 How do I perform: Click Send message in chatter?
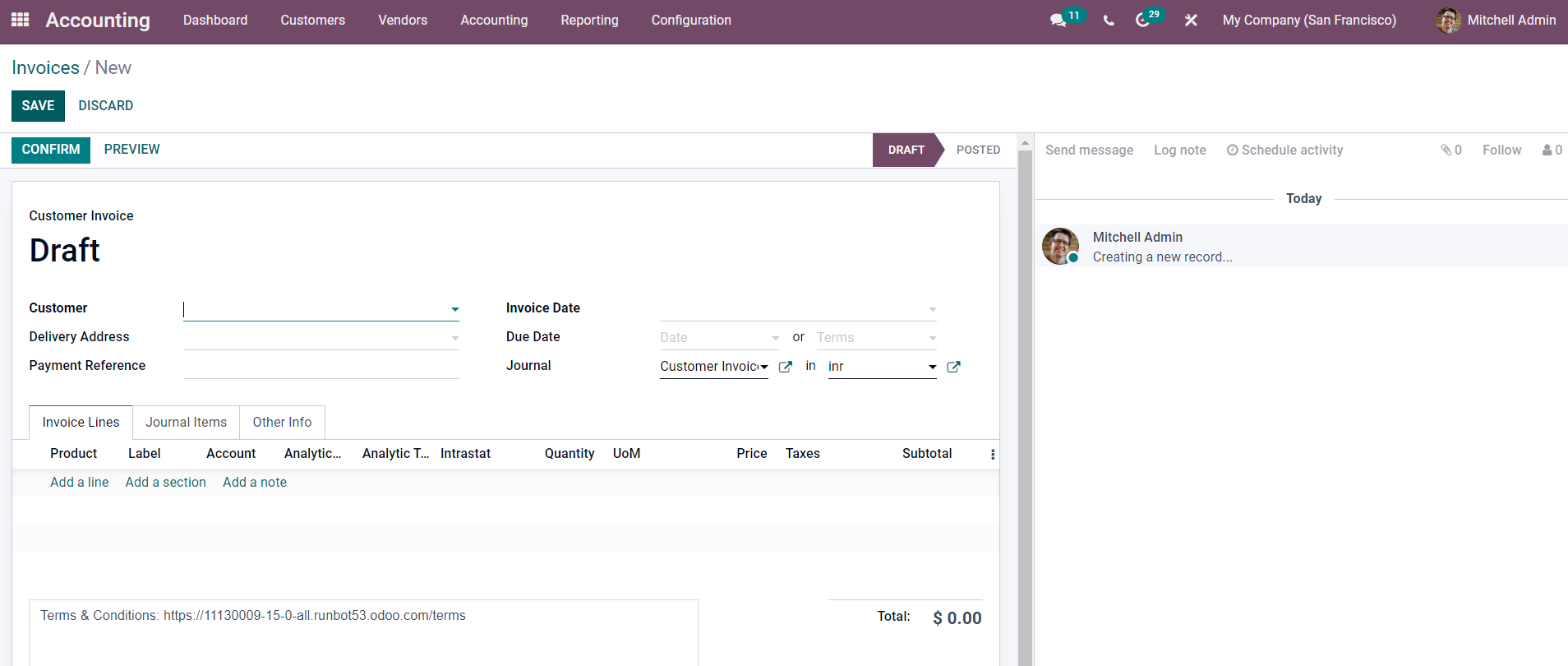pyautogui.click(x=1089, y=150)
